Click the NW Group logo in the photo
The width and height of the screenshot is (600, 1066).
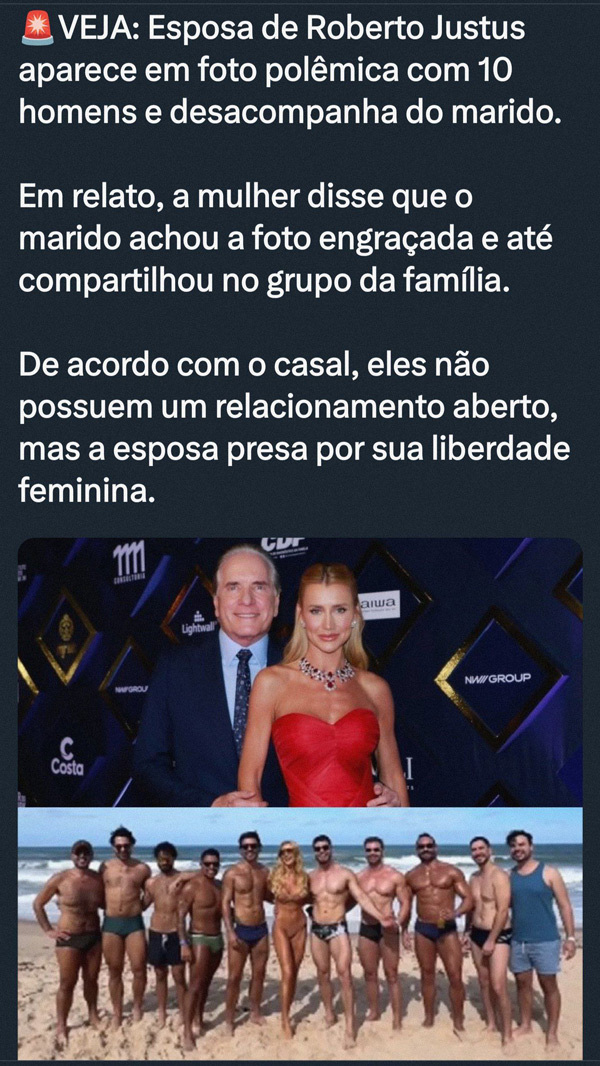pos(497,678)
